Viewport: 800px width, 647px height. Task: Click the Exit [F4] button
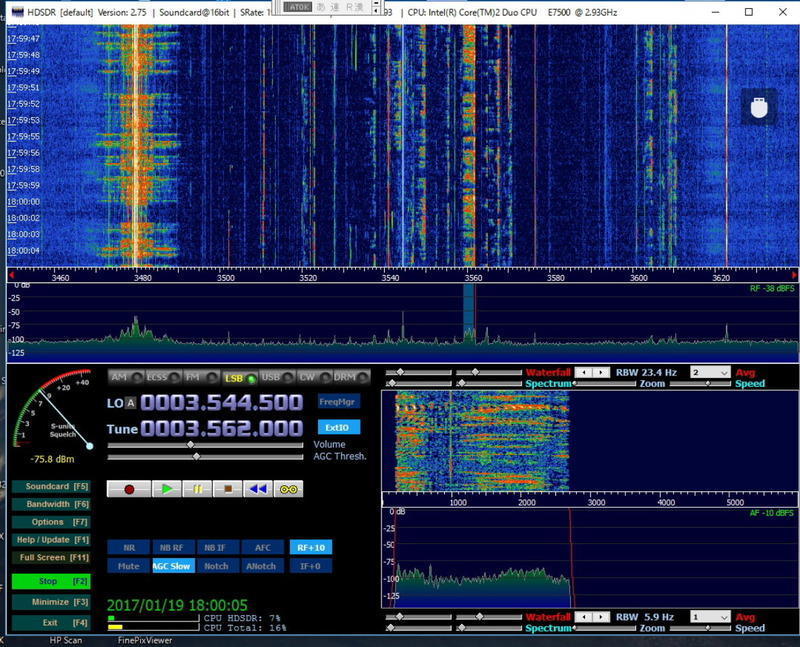pos(52,623)
